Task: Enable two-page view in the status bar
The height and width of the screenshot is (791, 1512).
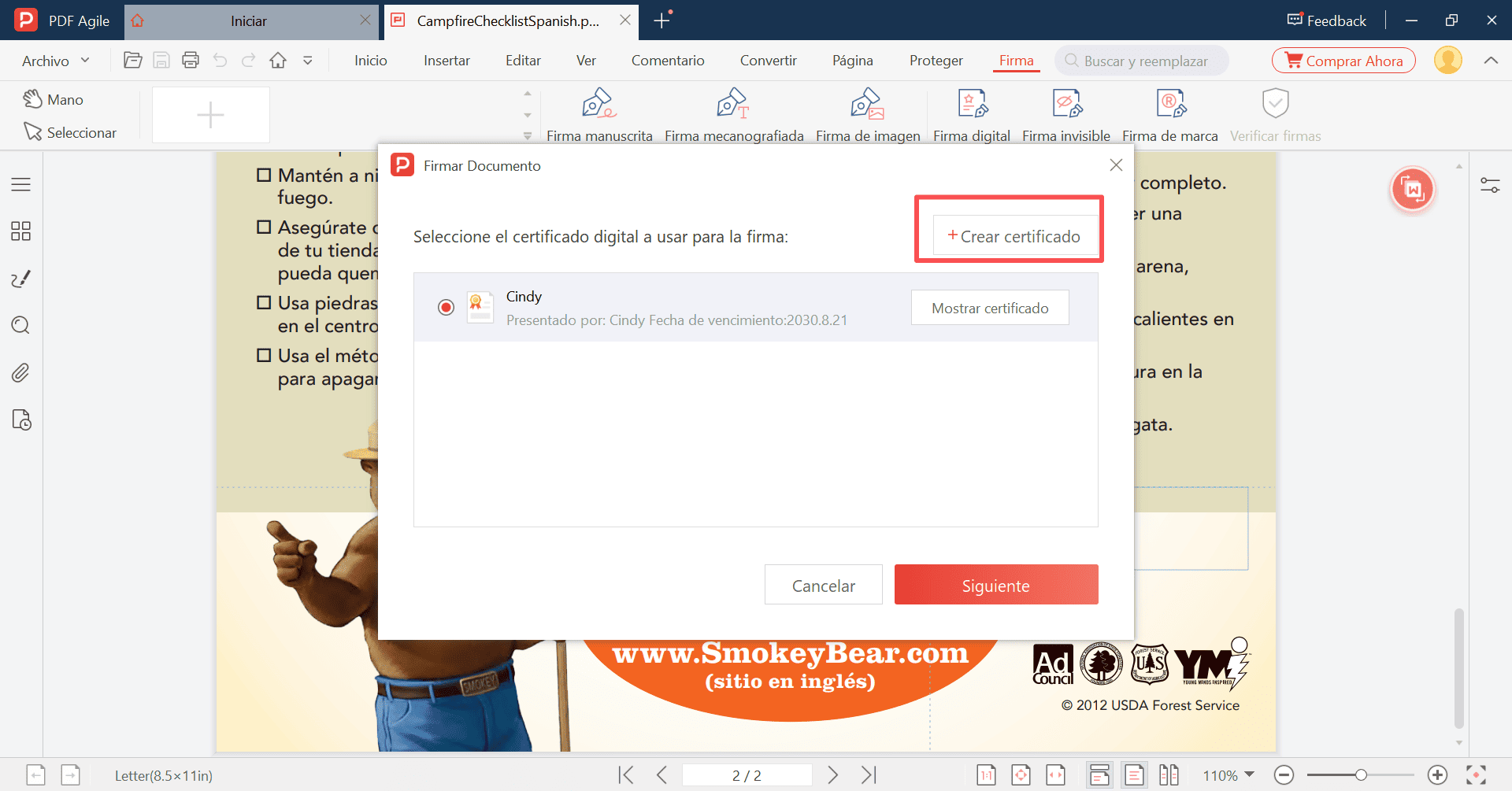Action: 1169,774
